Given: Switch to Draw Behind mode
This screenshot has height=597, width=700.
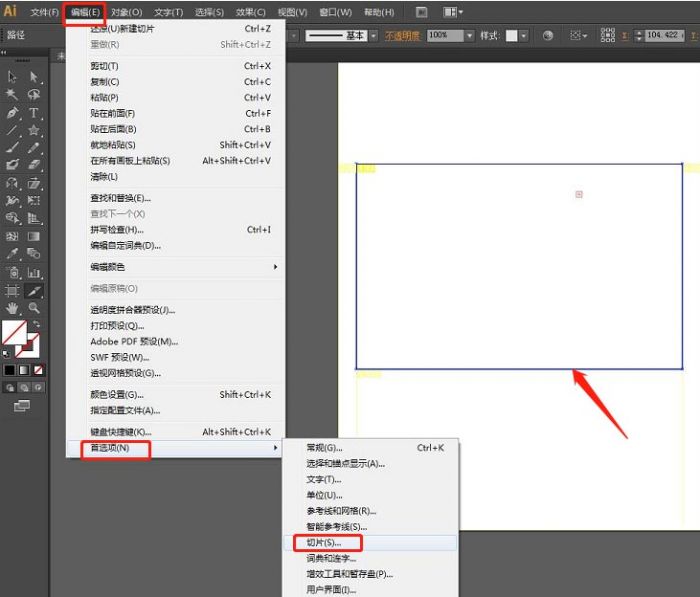Looking at the screenshot, I should pyautogui.click(x=24, y=388).
